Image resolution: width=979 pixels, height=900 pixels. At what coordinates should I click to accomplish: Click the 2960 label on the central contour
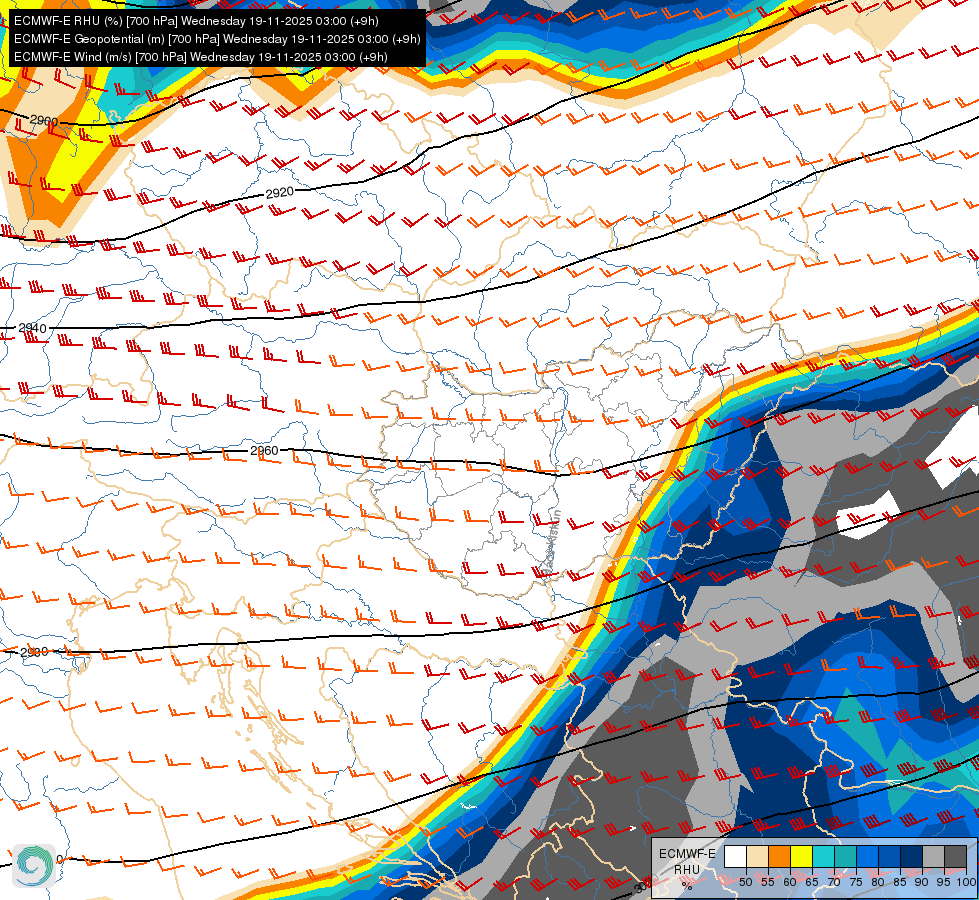pos(264,450)
